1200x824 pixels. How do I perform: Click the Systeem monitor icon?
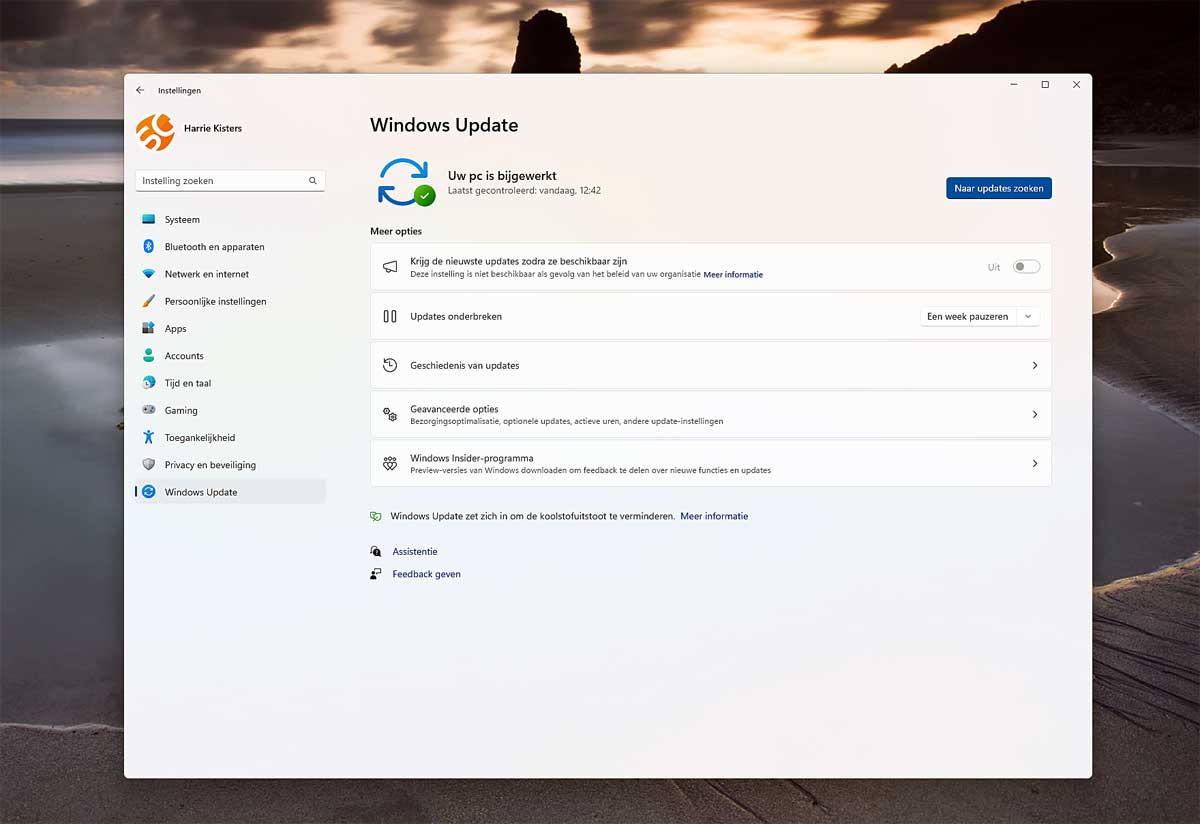coord(148,219)
